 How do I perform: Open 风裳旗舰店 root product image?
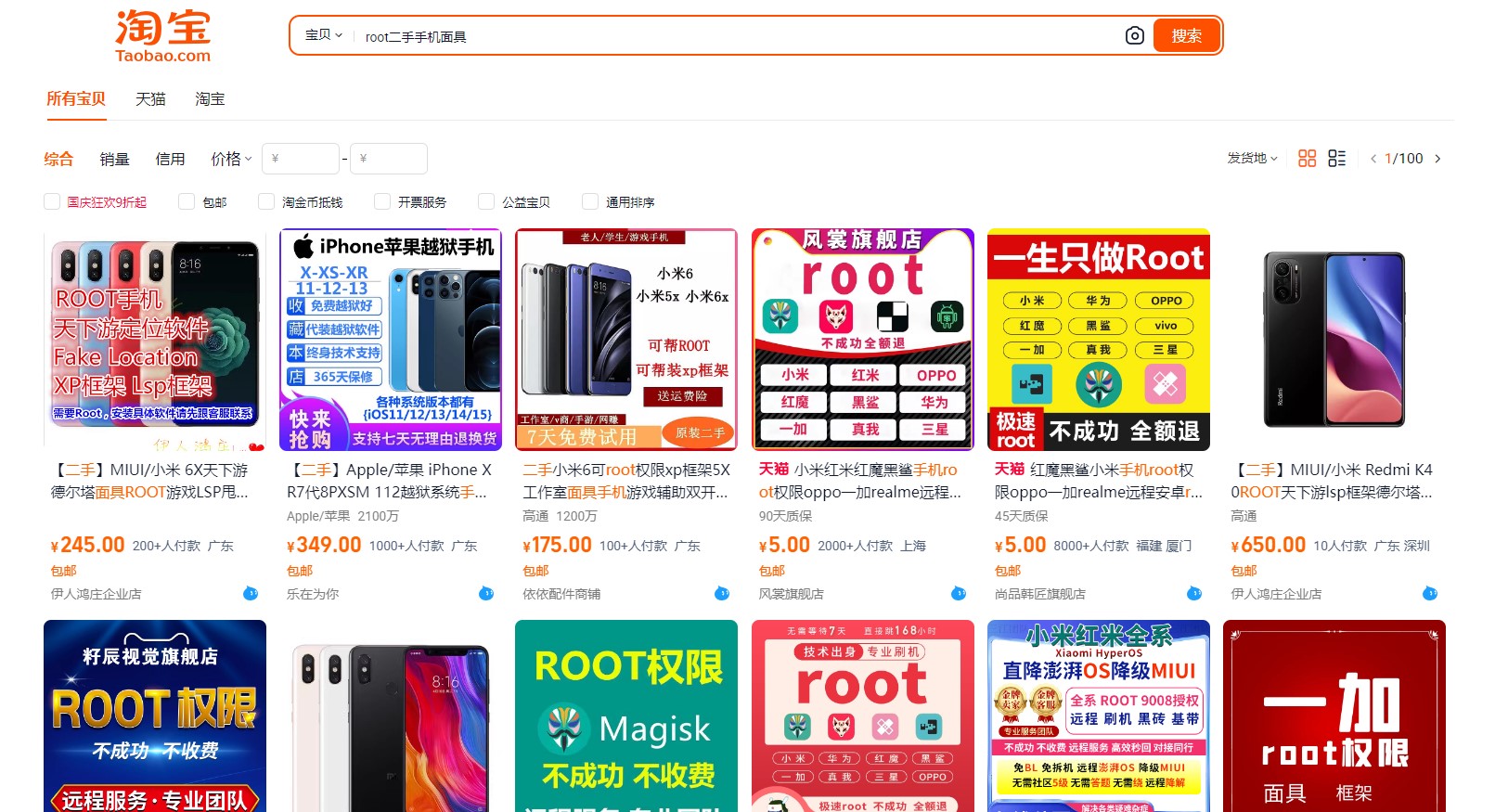(863, 340)
